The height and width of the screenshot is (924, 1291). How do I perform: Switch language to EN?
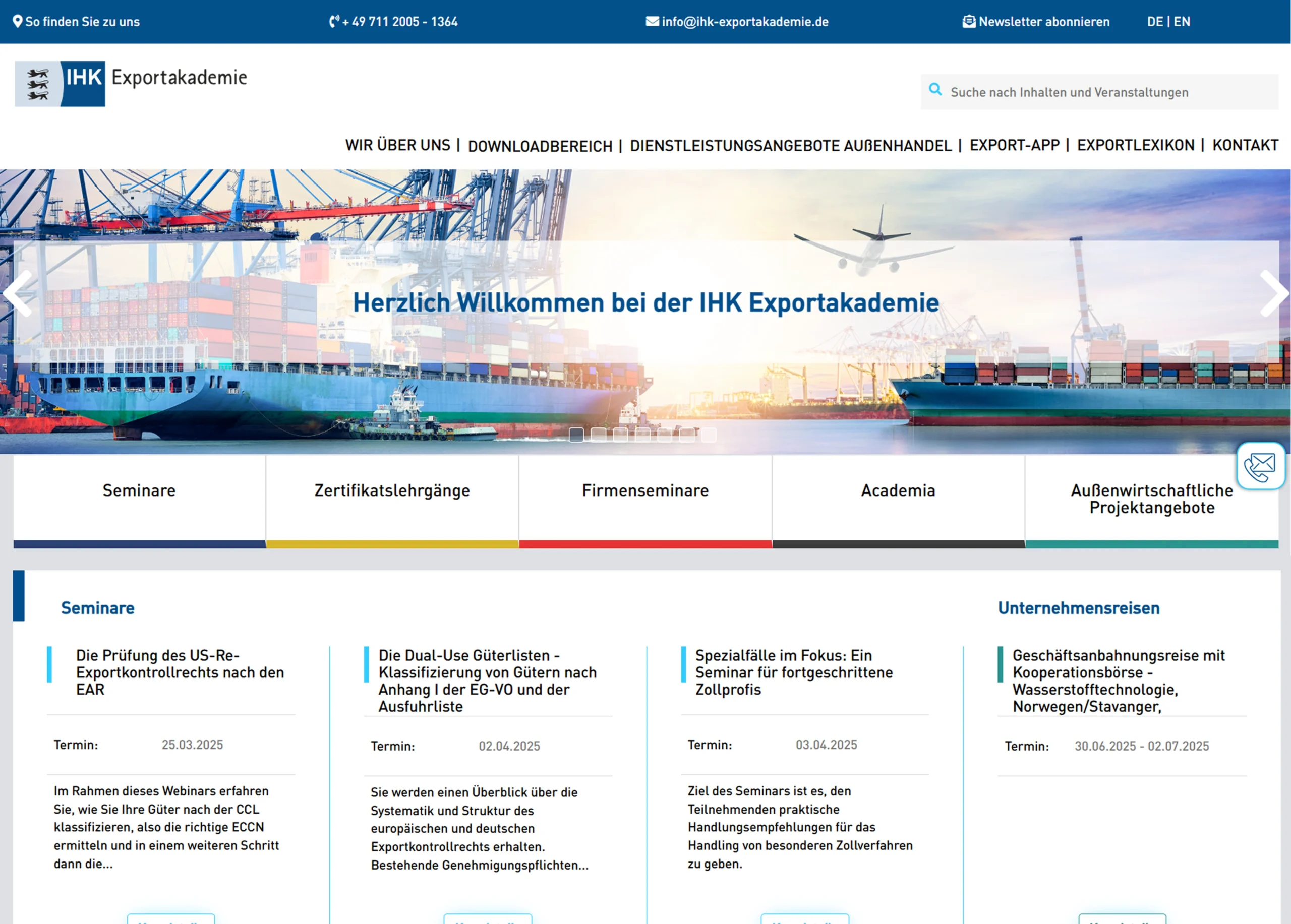[x=1182, y=22]
